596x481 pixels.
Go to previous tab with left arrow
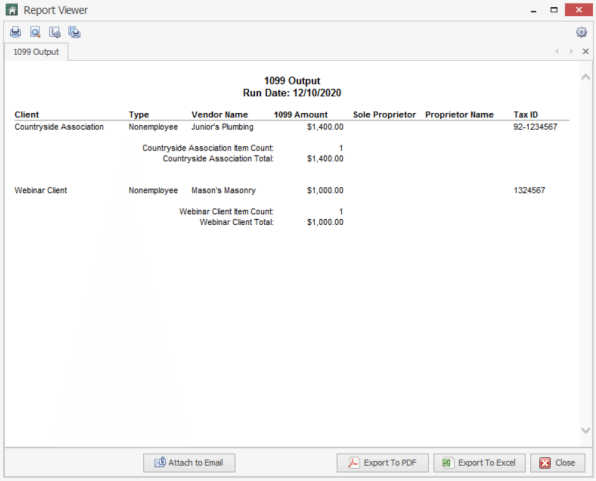(557, 51)
